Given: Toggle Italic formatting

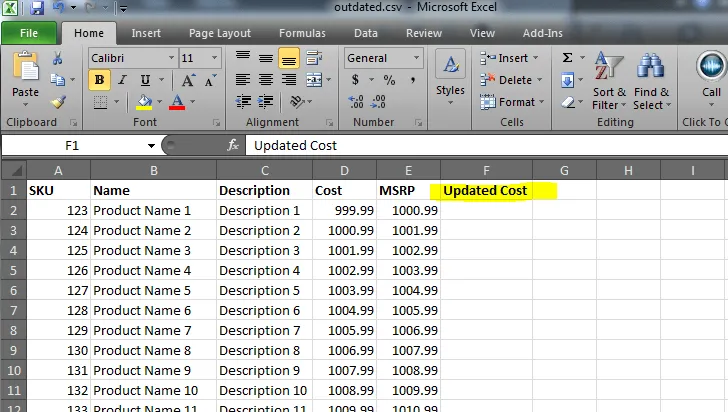Looking at the screenshot, I should (123, 80).
